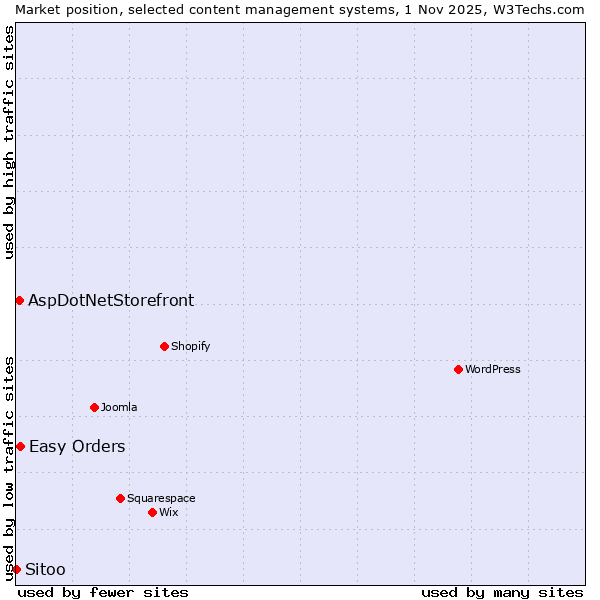Screen dimensions: 600x600
Task: Click the AspDotNetStorefront text label
Action: (111, 300)
